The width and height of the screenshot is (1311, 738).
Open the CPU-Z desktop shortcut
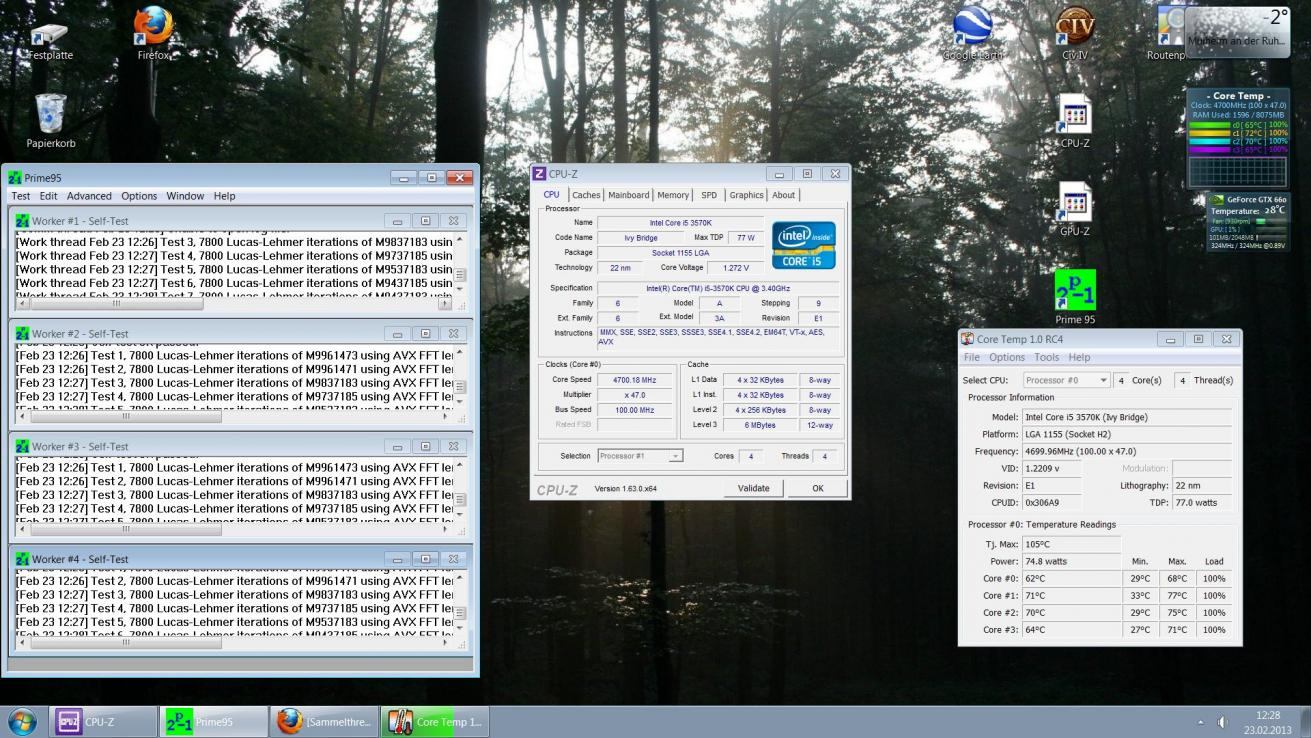pos(1075,121)
